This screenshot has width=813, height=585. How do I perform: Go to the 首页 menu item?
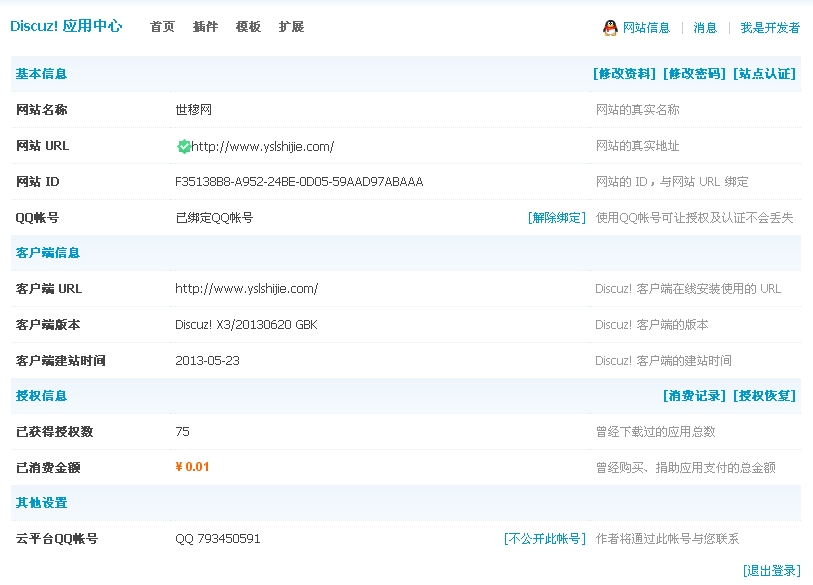(162, 27)
